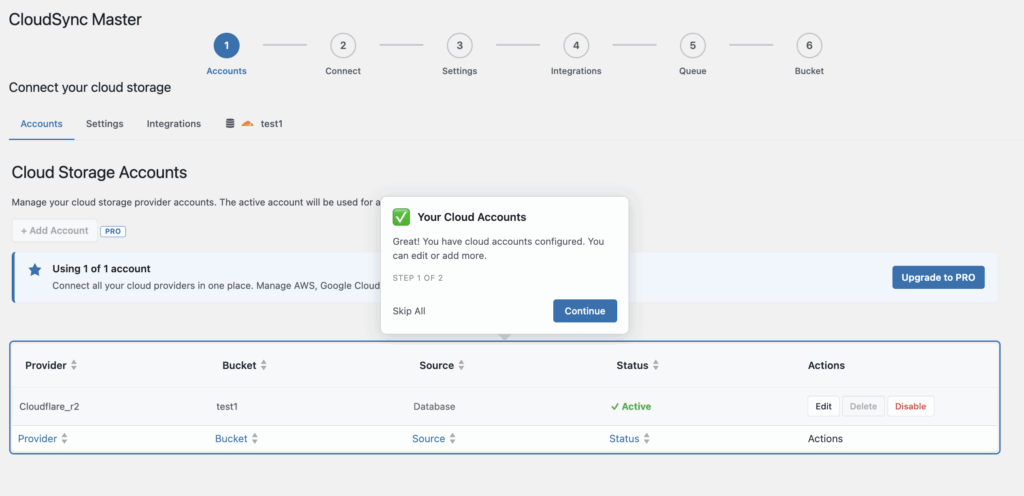Jump to step 3 Settings circle
The image size is (1024, 496).
tap(459, 45)
